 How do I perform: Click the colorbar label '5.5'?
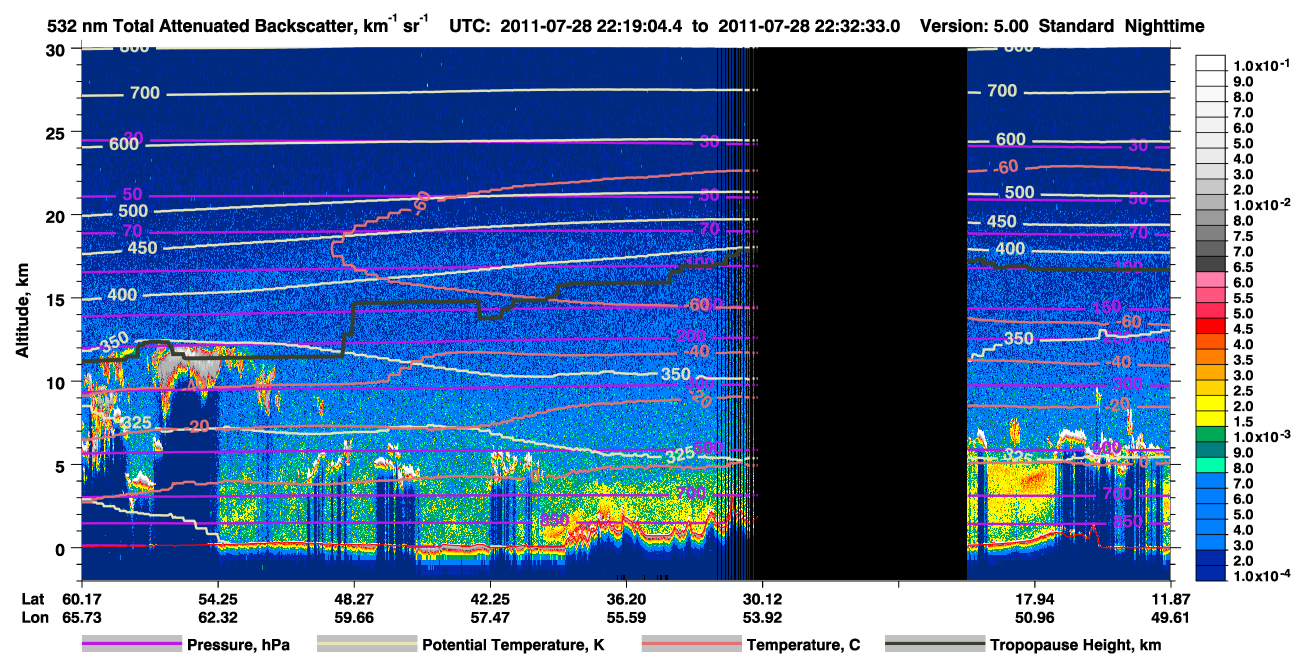(1244, 298)
